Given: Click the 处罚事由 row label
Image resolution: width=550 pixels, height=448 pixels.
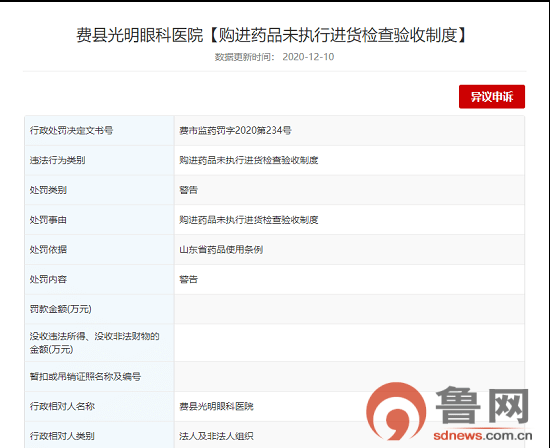Looking at the screenshot, I should pyautogui.click(x=48, y=220).
